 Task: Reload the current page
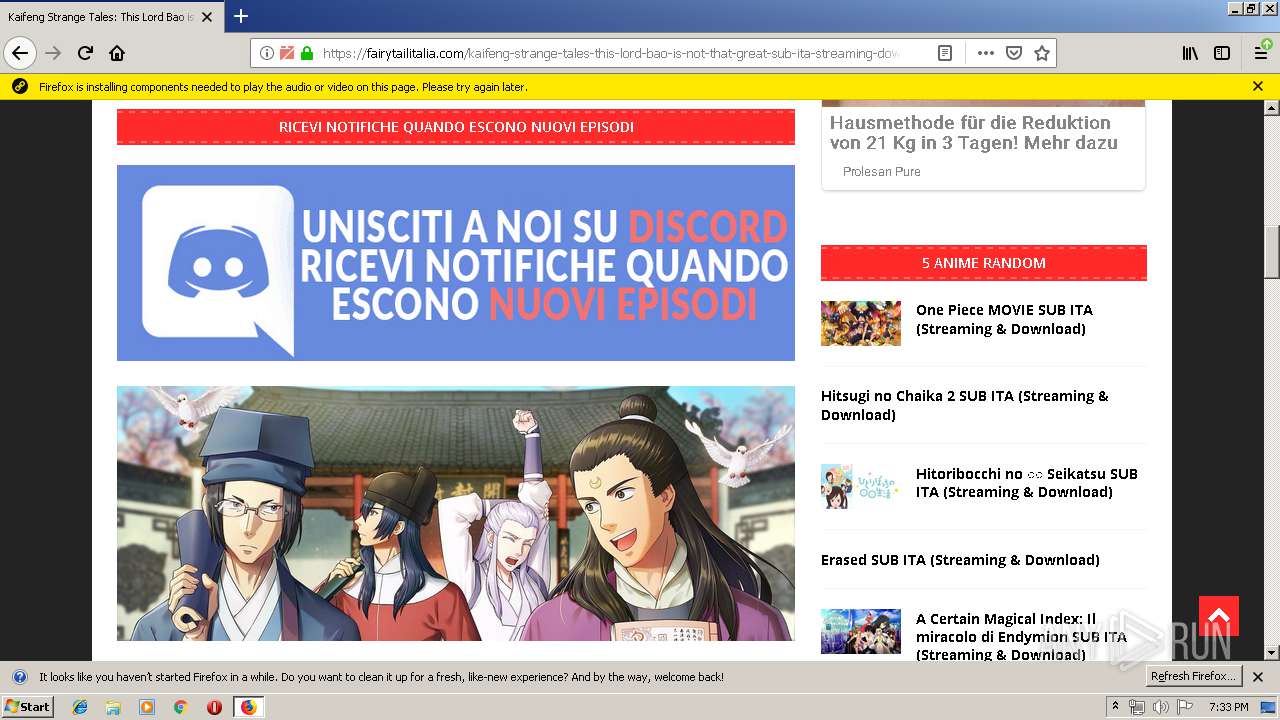coord(85,53)
